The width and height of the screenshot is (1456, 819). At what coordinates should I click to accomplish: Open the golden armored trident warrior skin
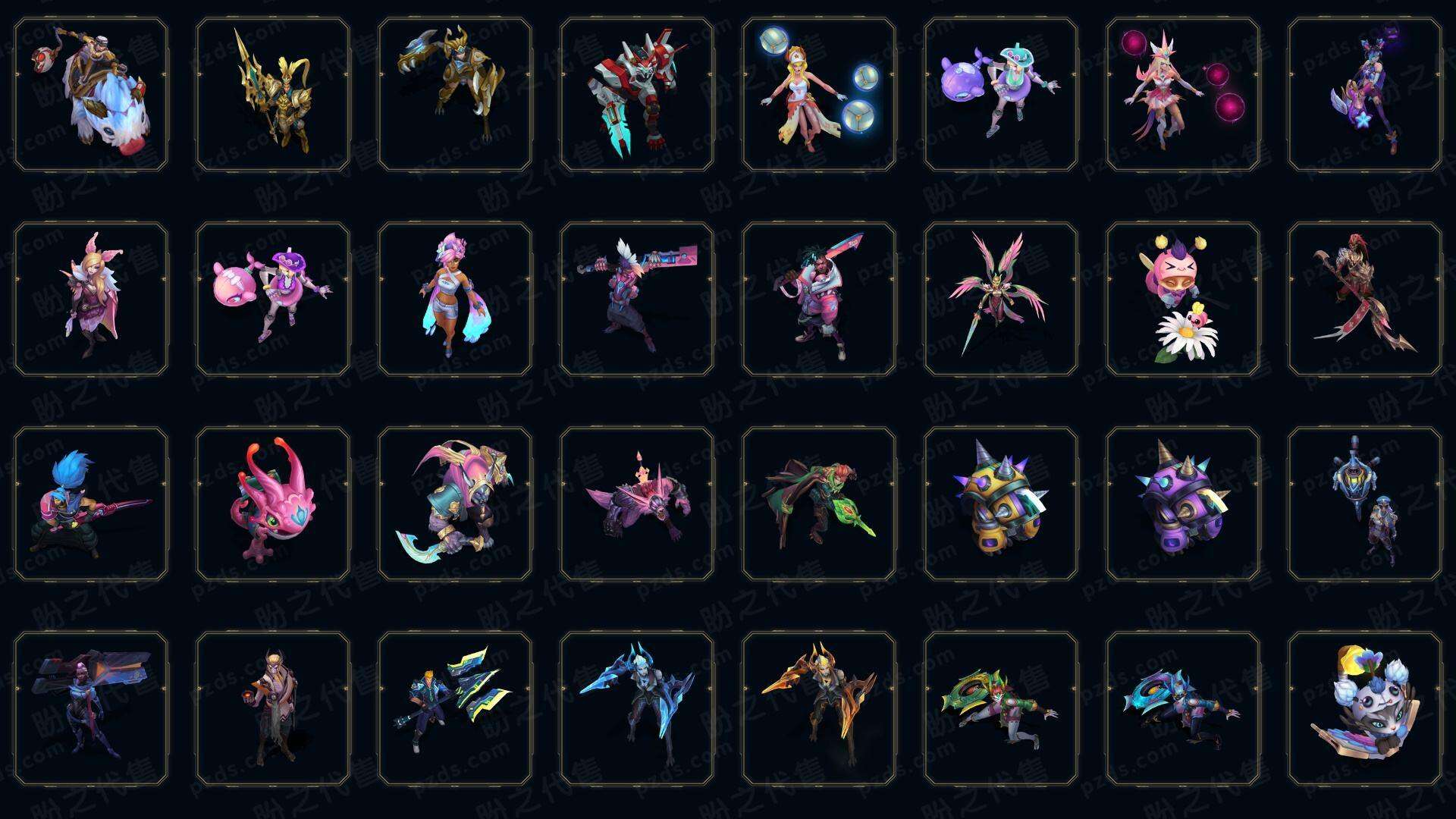tap(273, 95)
